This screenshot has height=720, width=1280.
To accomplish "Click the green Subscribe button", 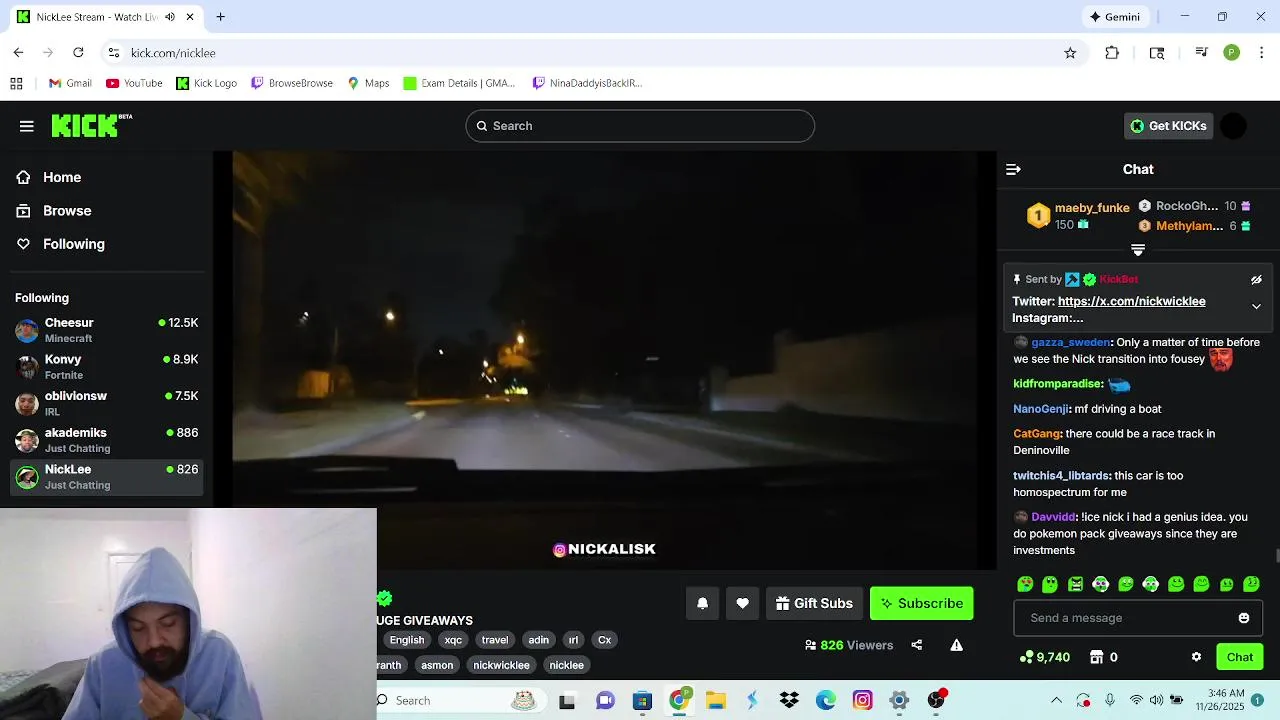I will (x=921, y=603).
